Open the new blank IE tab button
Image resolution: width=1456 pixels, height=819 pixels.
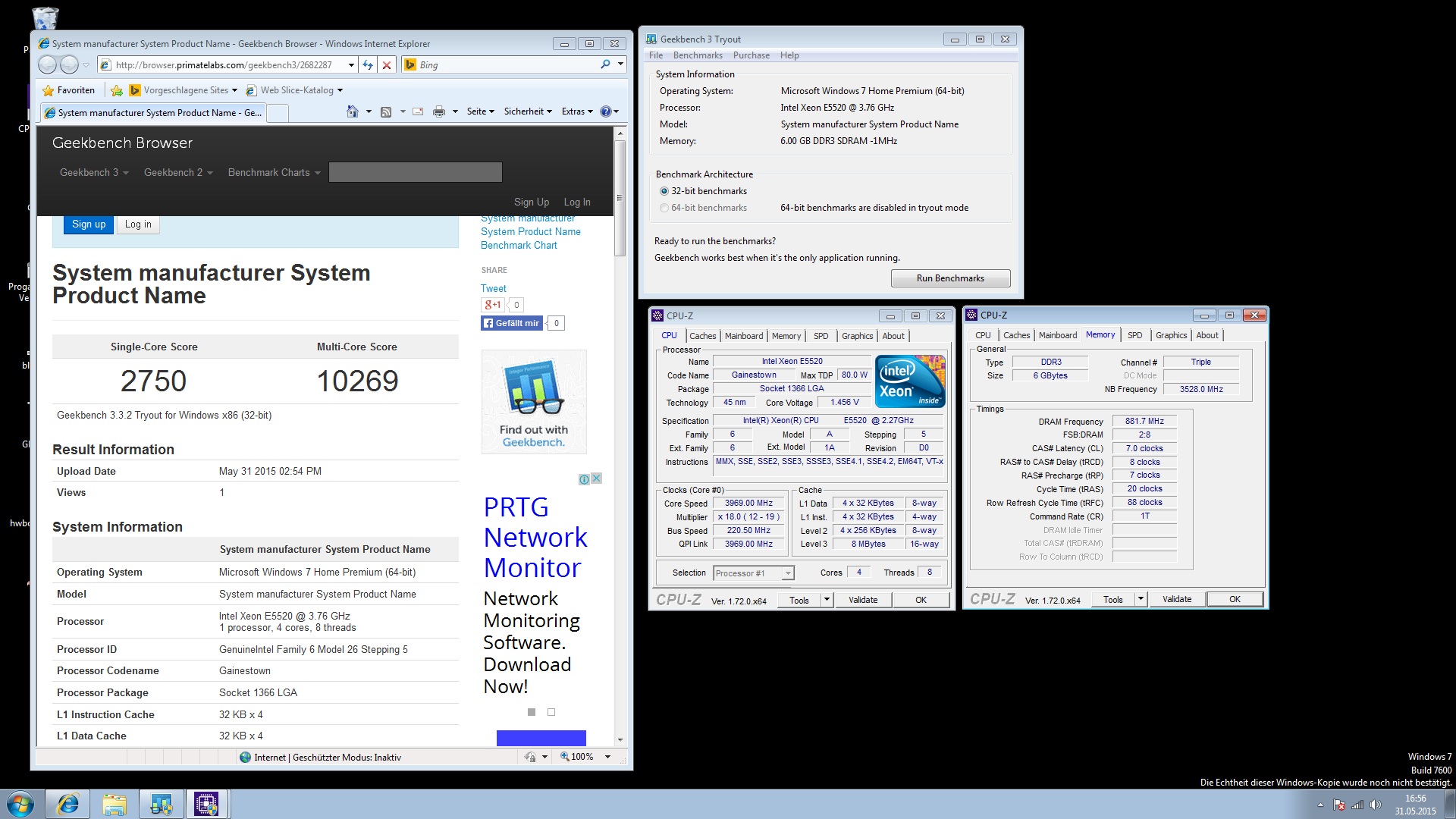pos(278,113)
